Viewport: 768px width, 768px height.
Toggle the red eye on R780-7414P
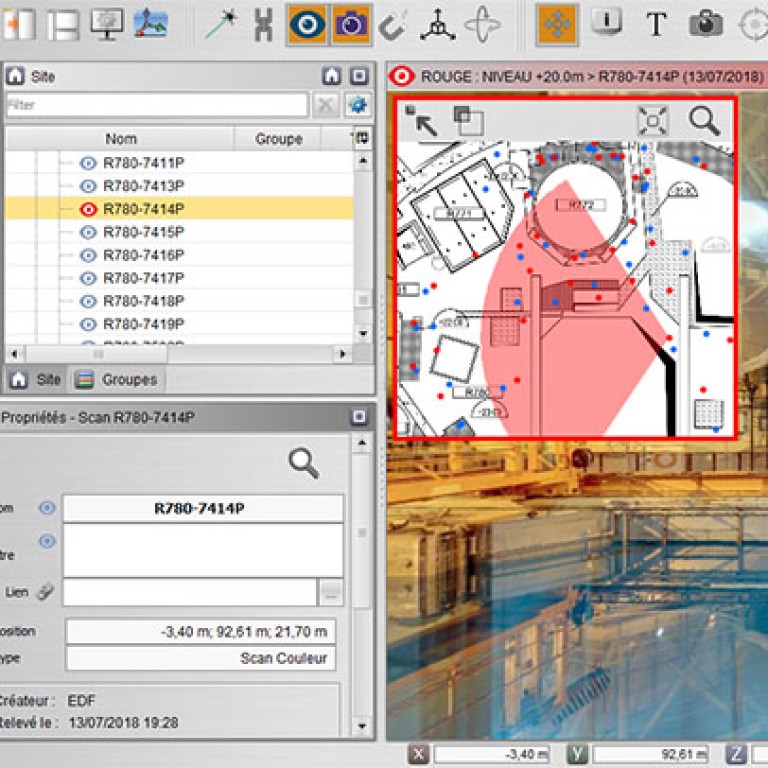88,209
